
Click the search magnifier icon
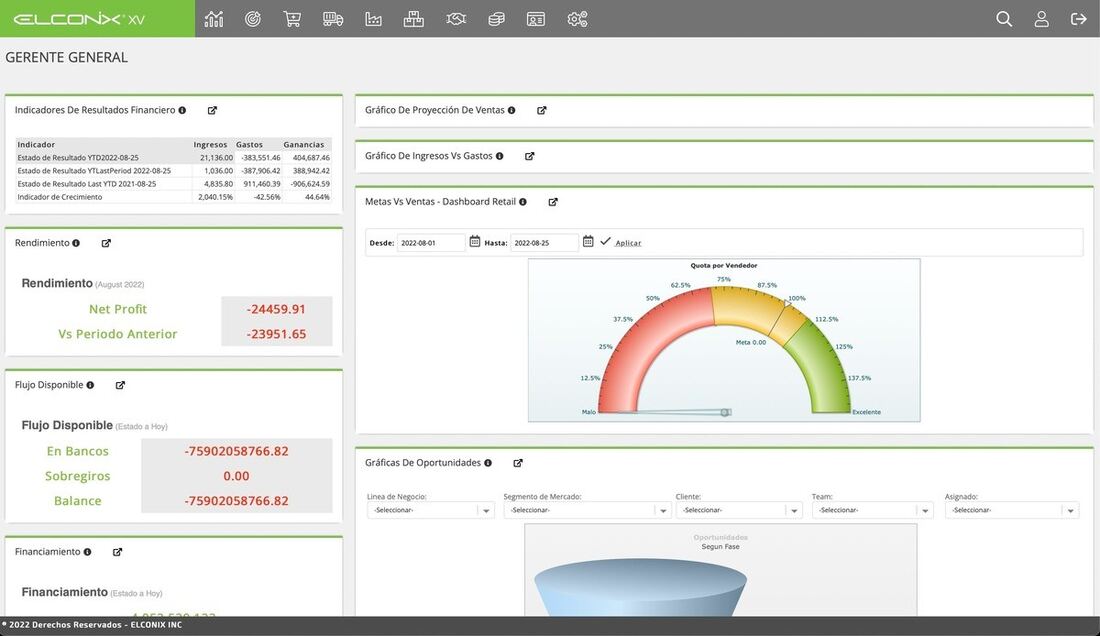[1004, 19]
